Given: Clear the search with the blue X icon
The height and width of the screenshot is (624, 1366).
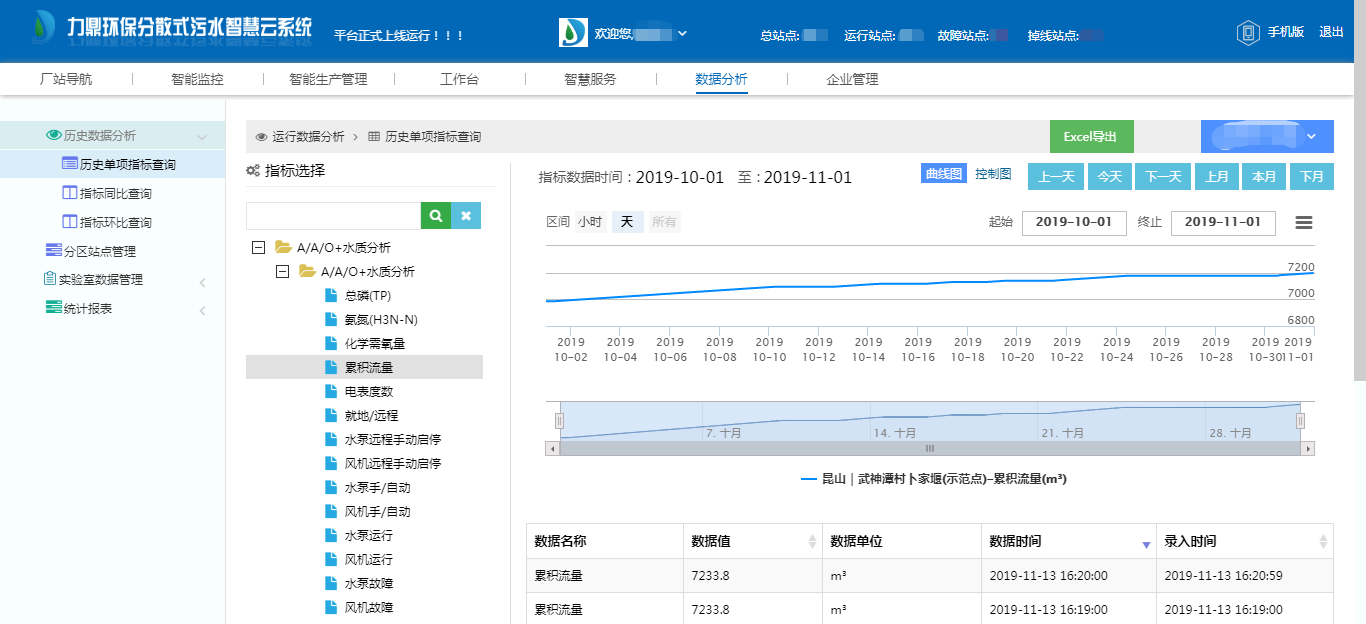Looking at the screenshot, I should [x=467, y=215].
